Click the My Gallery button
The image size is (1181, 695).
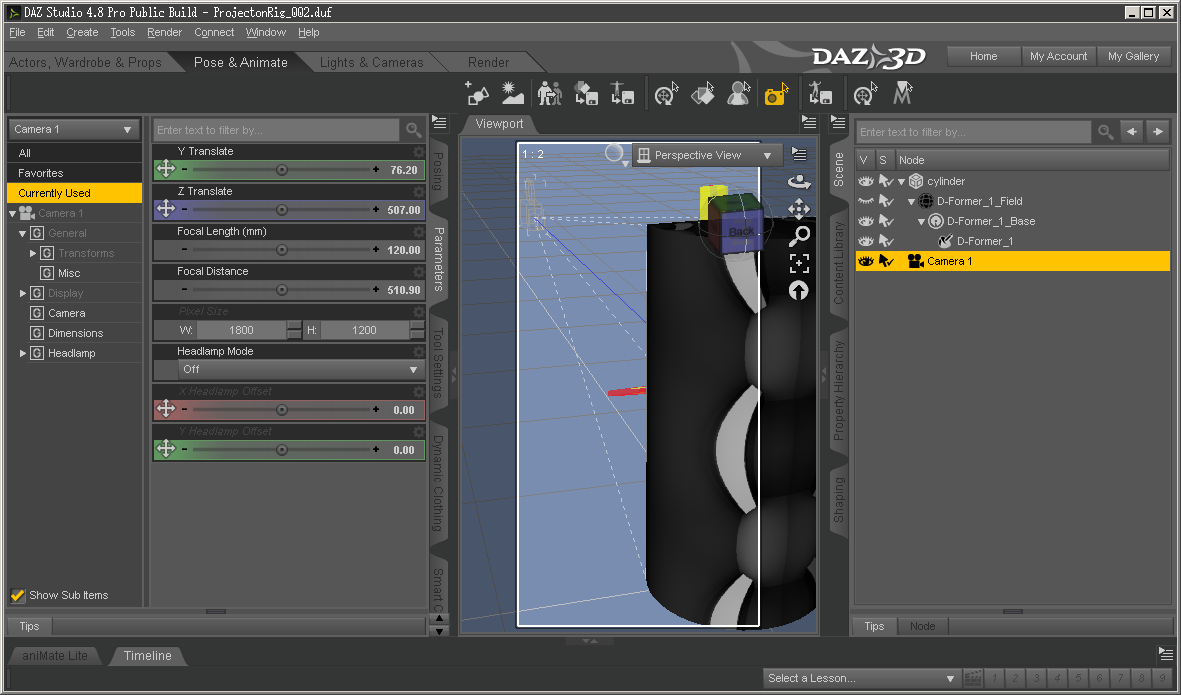(x=1134, y=56)
